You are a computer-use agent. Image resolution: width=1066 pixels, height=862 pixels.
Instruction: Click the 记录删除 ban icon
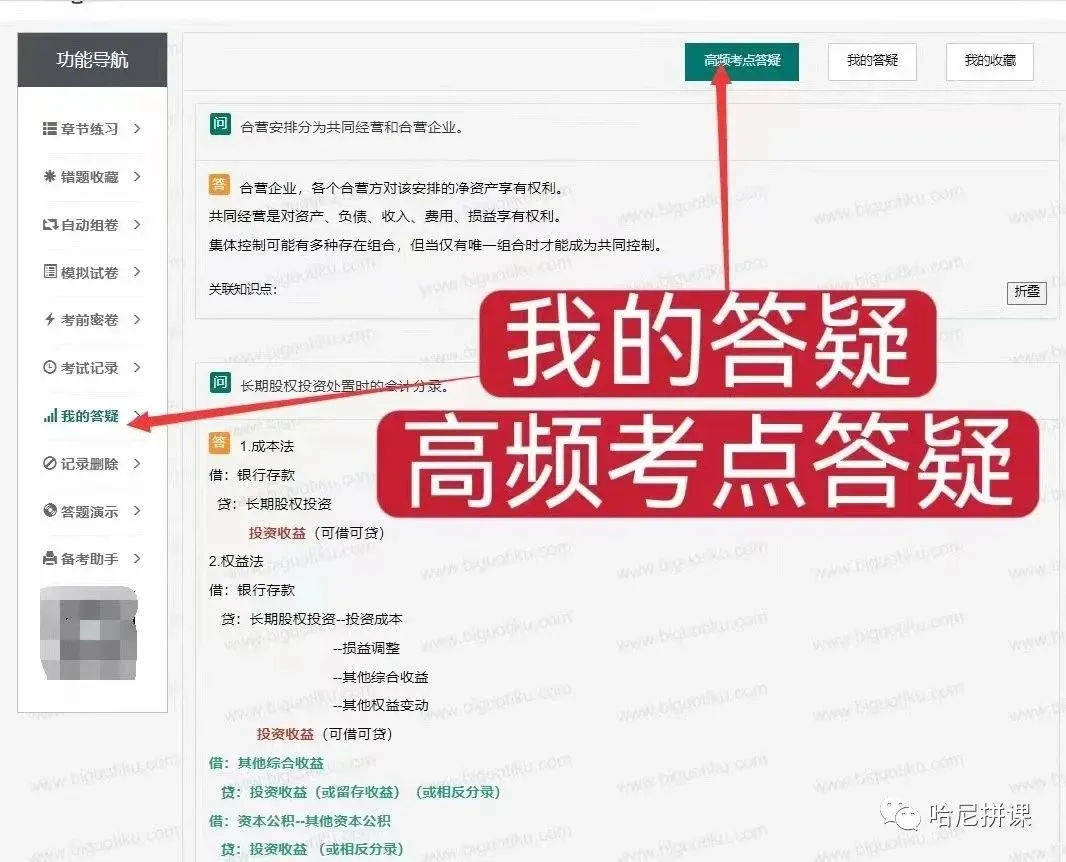tap(50, 464)
